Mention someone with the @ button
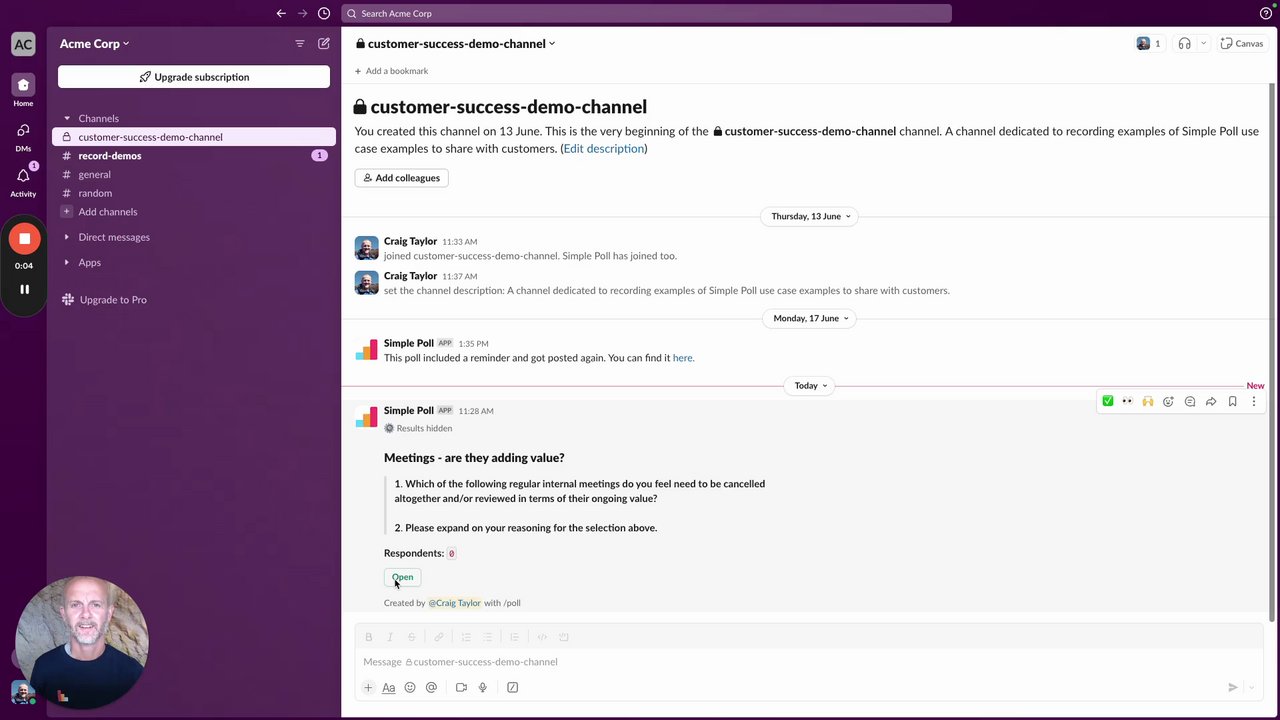This screenshot has width=1280, height=720. point(431,687)
